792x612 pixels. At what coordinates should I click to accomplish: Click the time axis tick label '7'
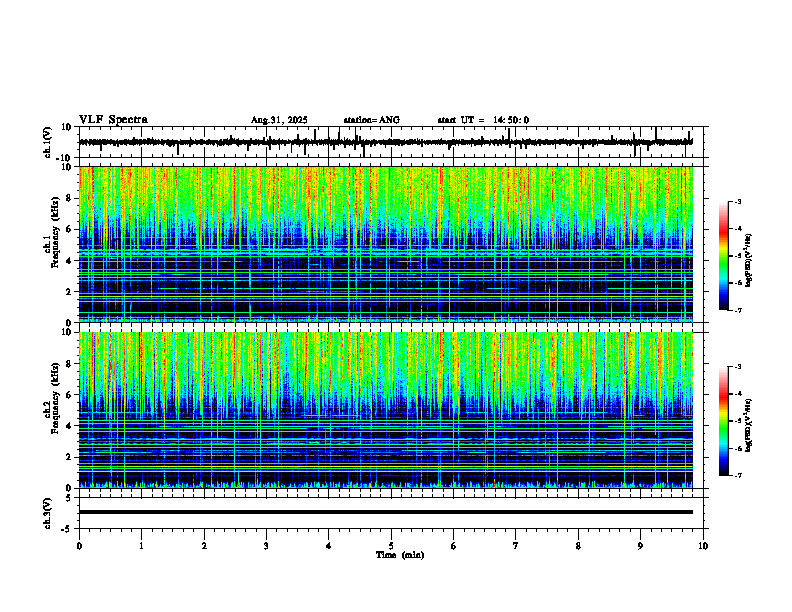pos(516,546)
